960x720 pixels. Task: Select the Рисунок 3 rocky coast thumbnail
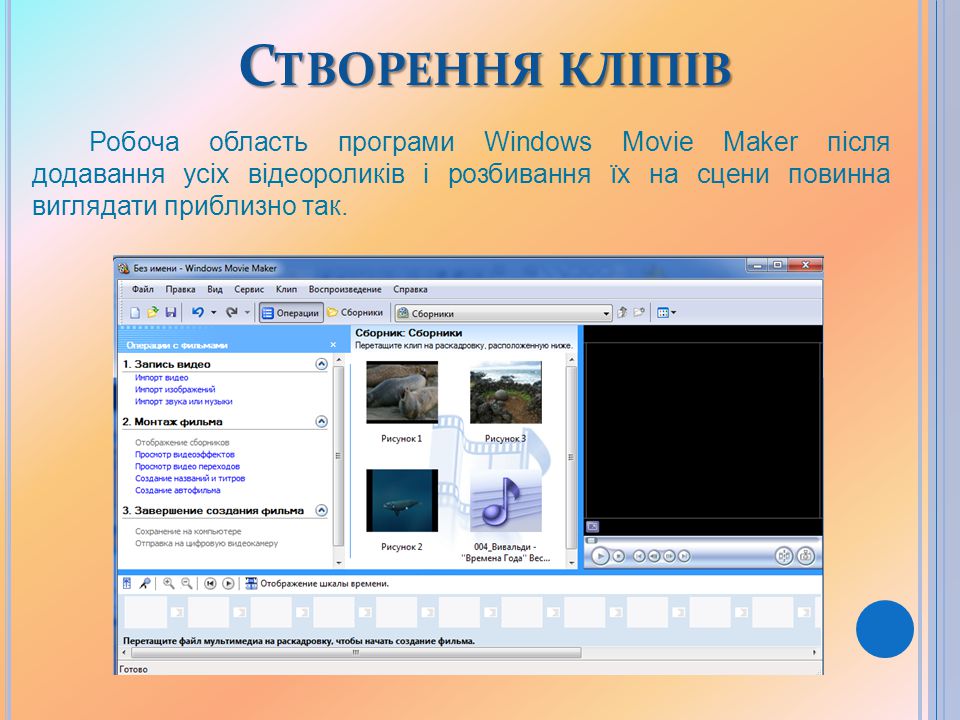tap(506, 392)
